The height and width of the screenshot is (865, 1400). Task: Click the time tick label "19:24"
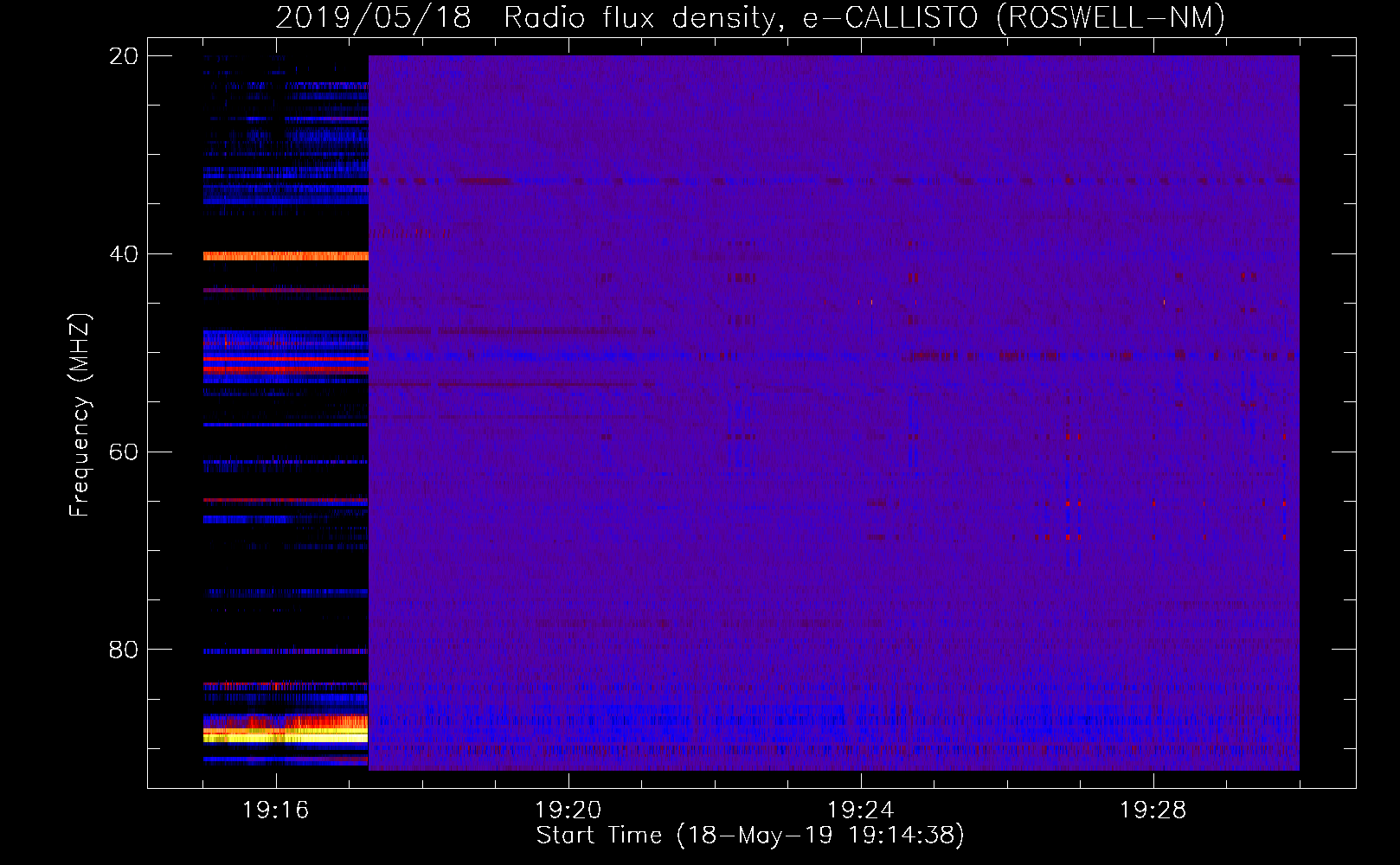[x=861, y=811]
